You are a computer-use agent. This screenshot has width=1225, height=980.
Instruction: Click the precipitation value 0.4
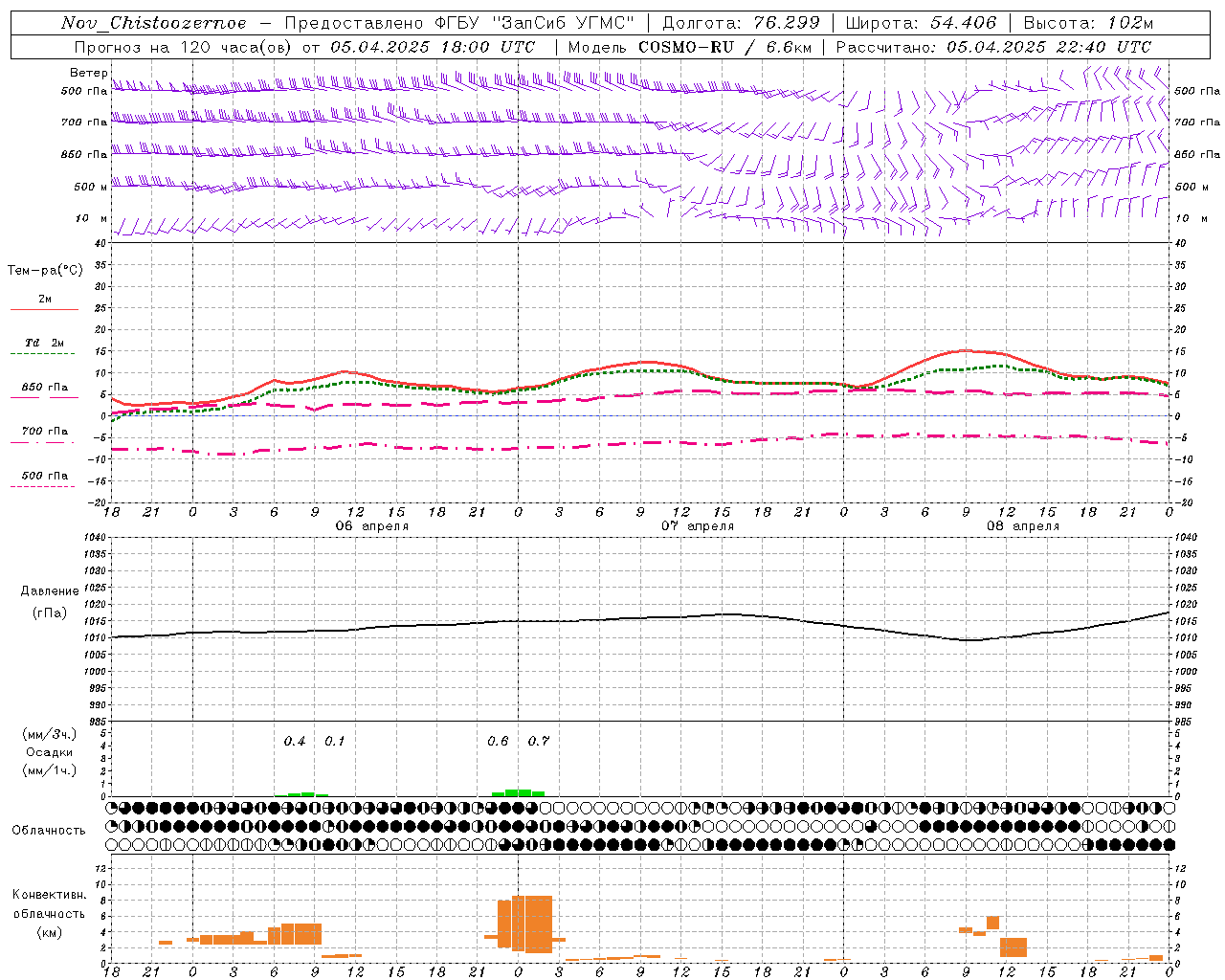[295, 742]
